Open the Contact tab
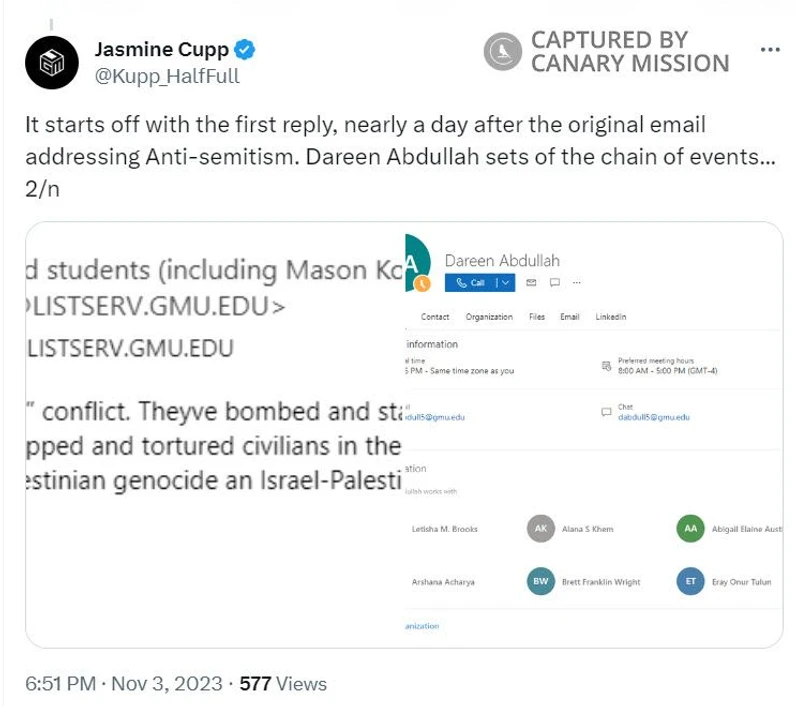 (x=435, y=317)
